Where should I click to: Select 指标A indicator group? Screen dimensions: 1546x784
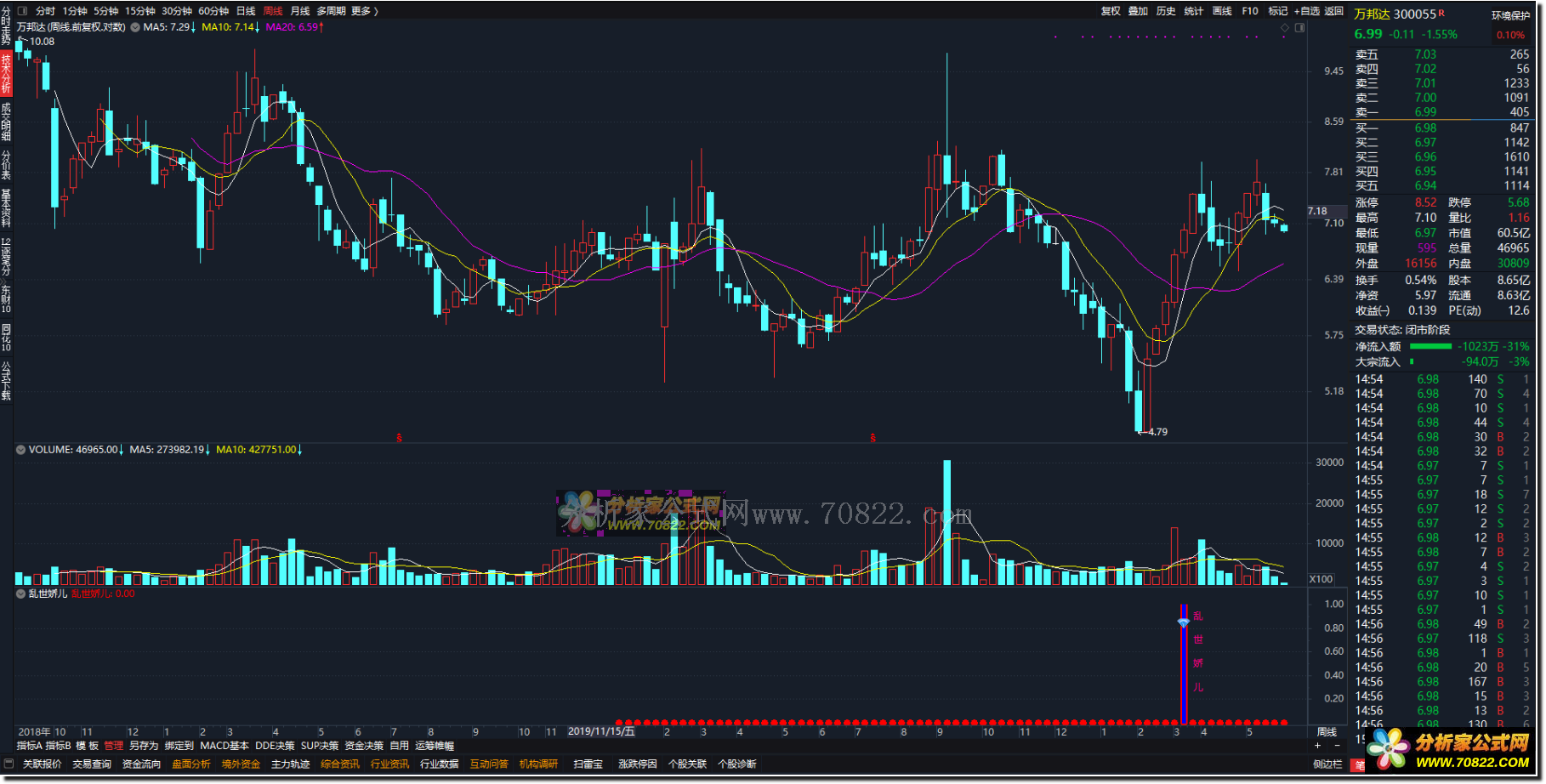point(30,746)
